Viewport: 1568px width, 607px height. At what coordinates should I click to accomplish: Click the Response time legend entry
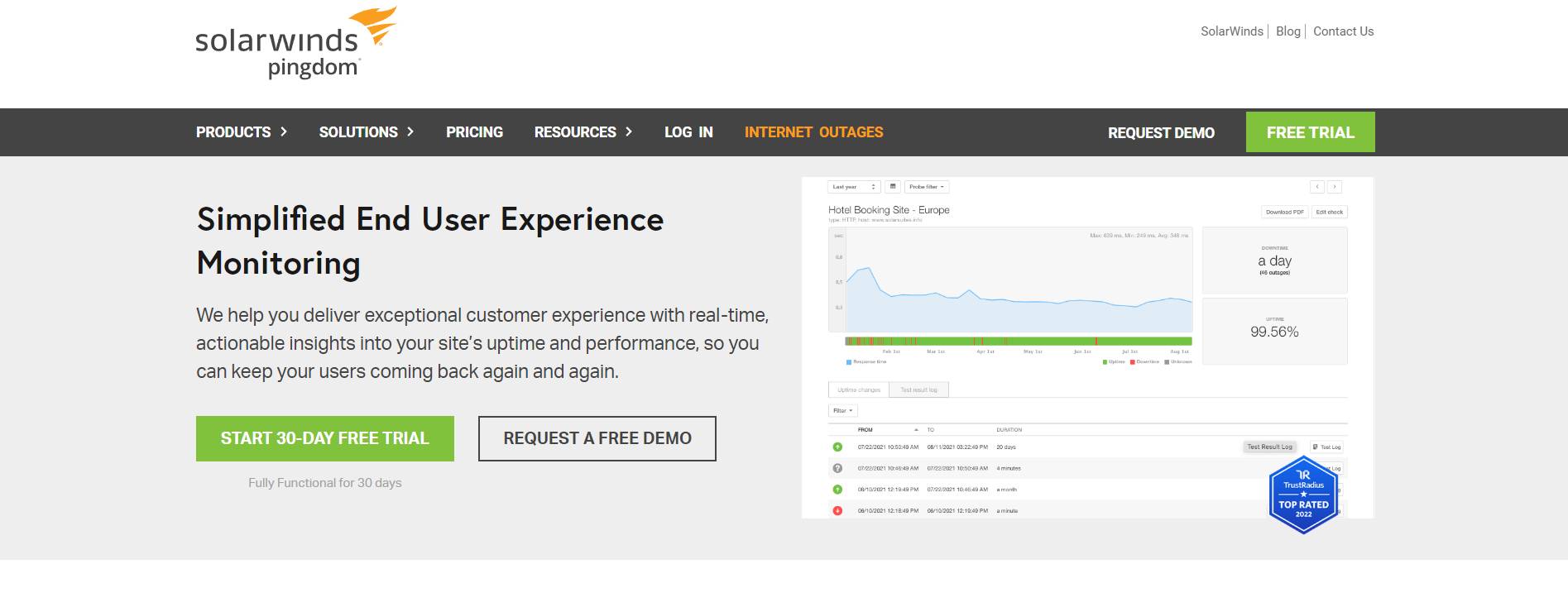point(866,362)
